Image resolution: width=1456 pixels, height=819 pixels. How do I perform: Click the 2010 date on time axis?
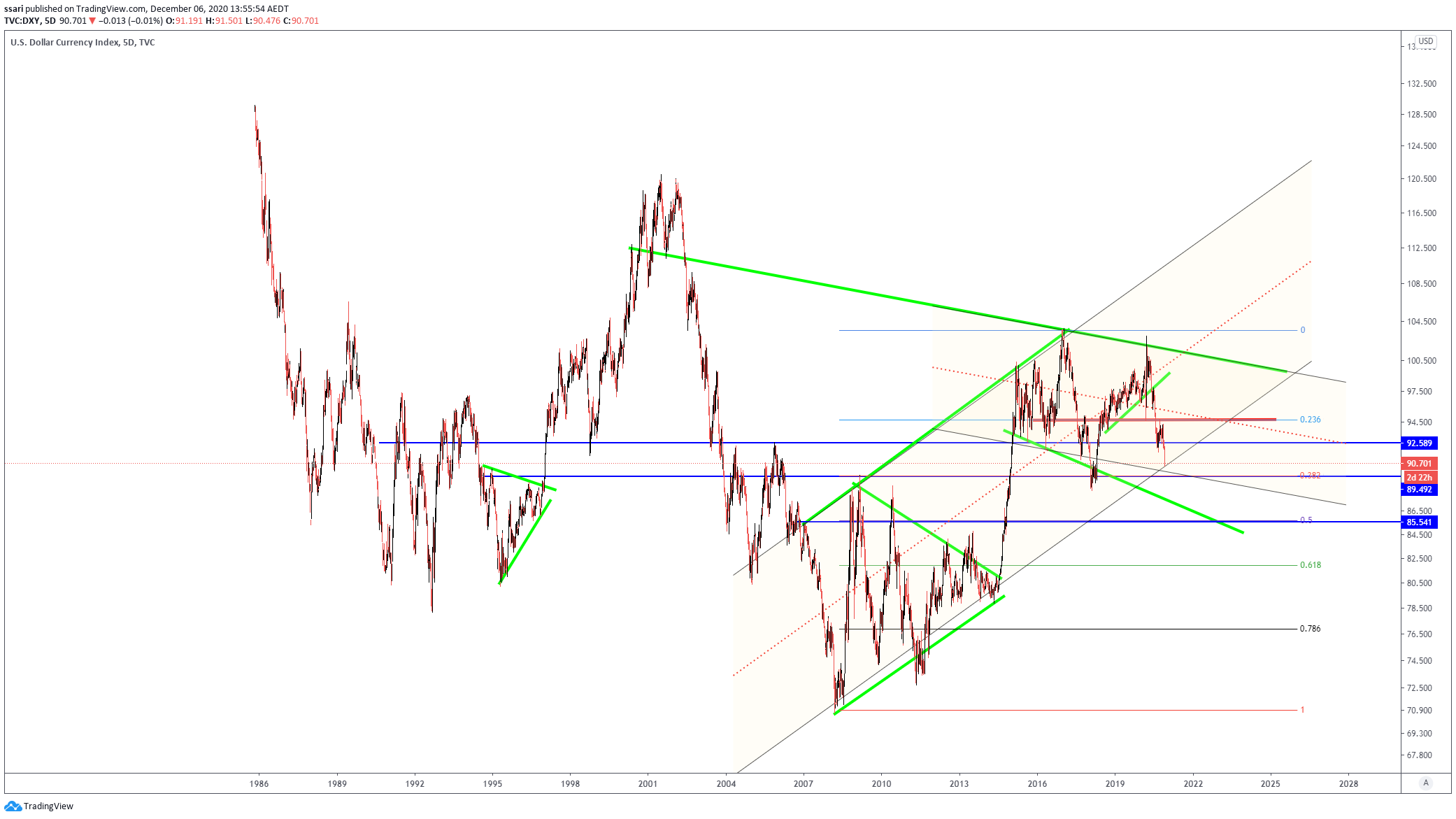(881, 784)
